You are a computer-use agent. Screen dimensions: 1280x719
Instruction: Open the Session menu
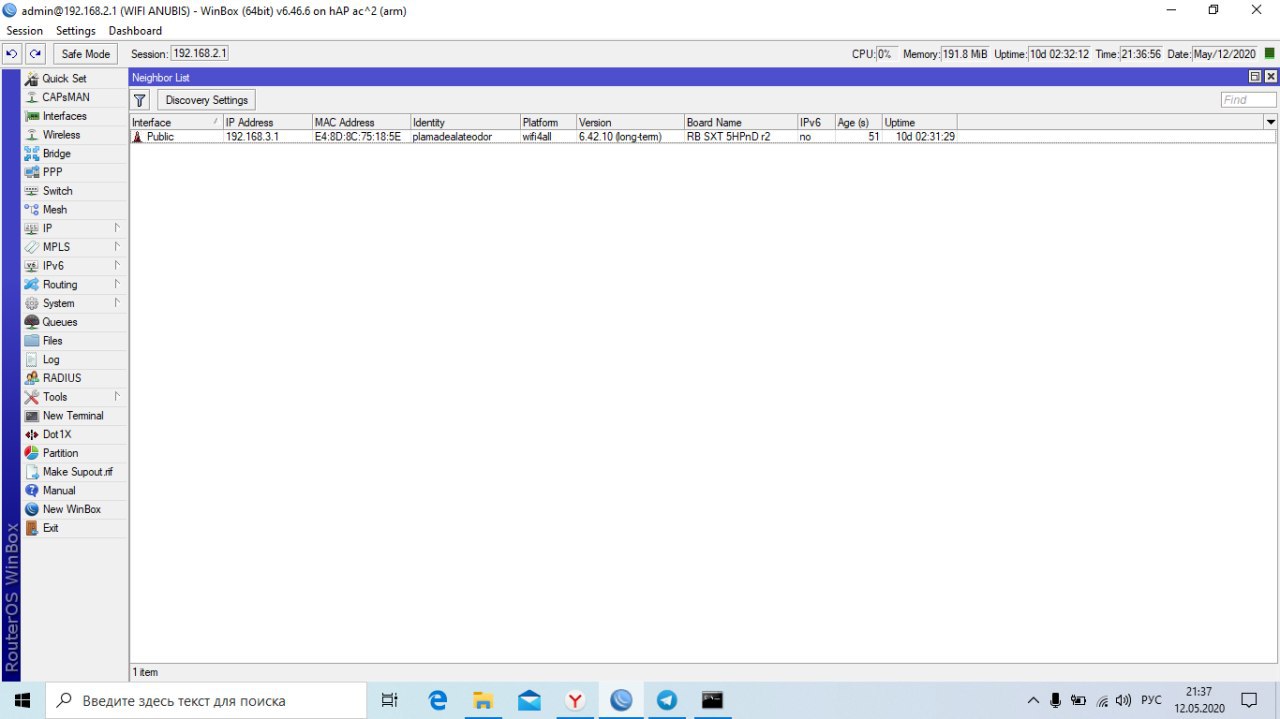(25, 31)
